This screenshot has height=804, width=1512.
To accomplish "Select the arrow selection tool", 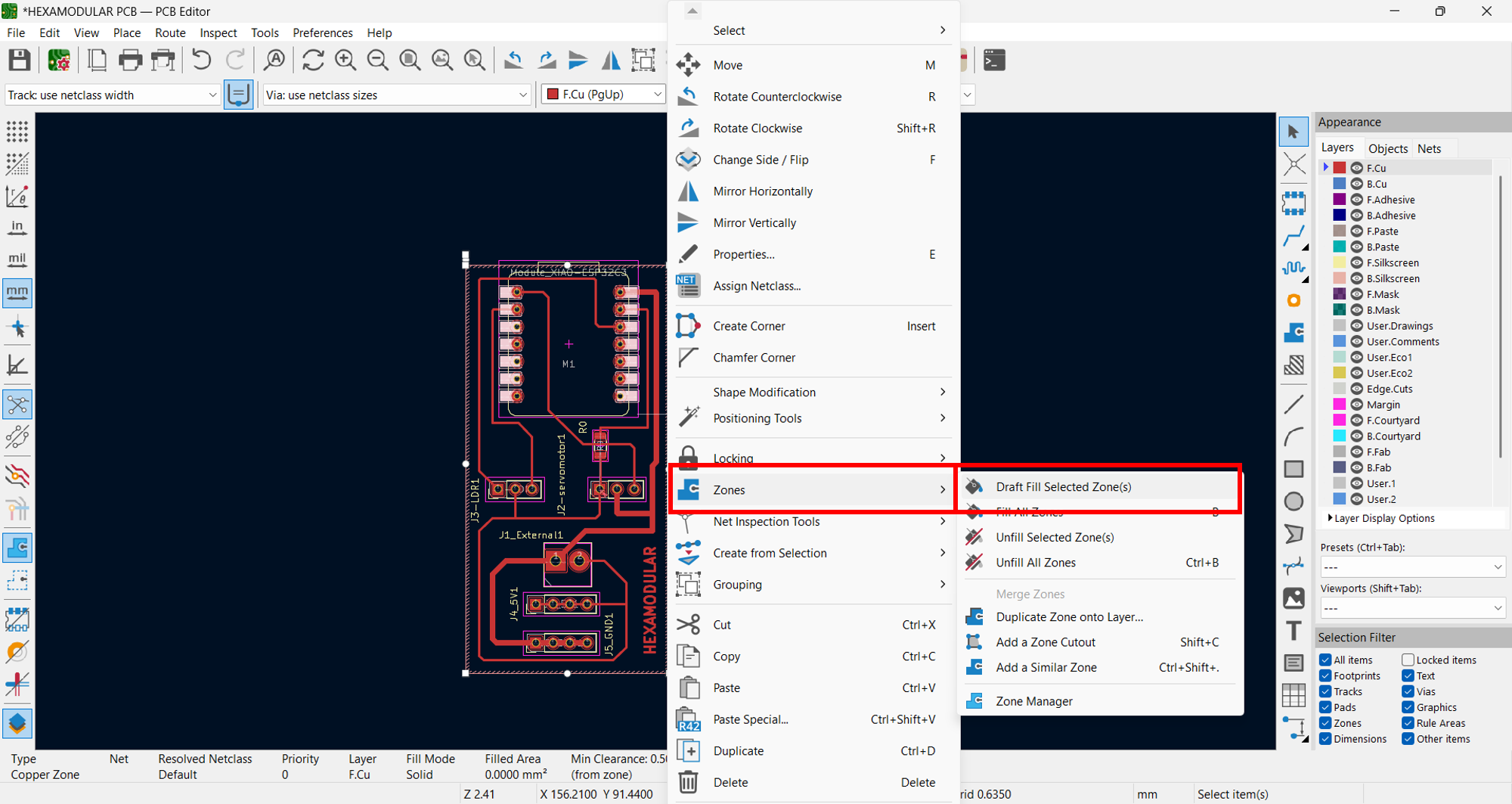I will coord(1294,132).
